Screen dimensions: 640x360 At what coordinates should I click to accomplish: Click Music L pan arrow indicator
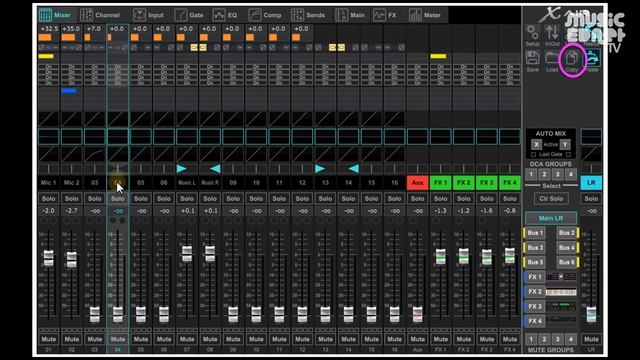pos(182,168)
